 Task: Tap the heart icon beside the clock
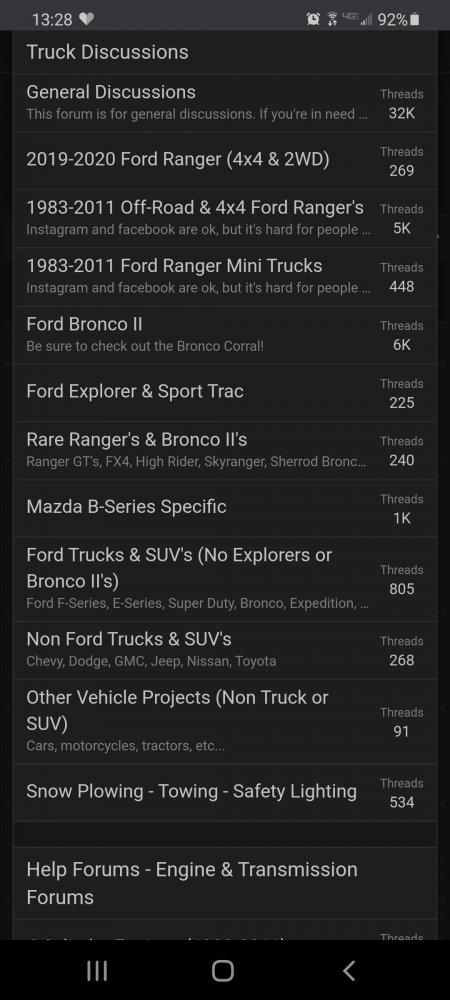click(x=87, y=20)
